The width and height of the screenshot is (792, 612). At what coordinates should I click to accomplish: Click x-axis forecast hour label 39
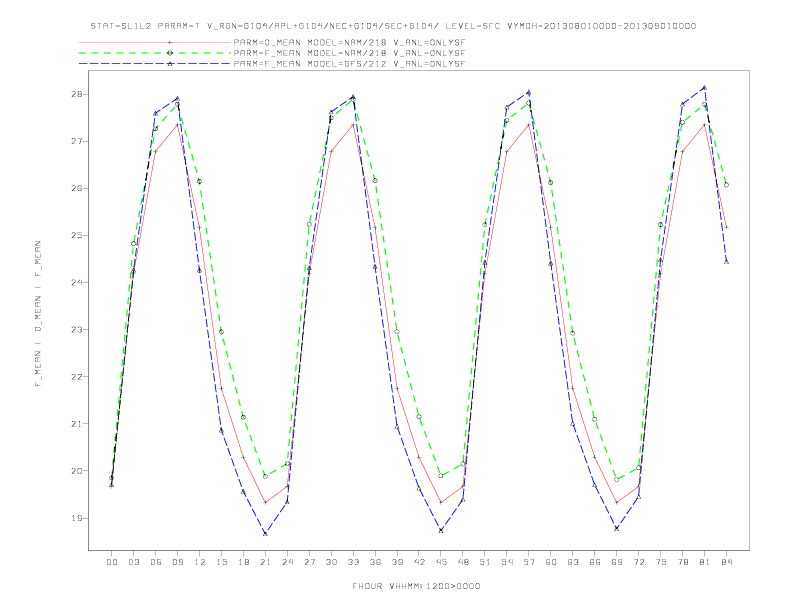pyautogui.click(x=397, y=562)
